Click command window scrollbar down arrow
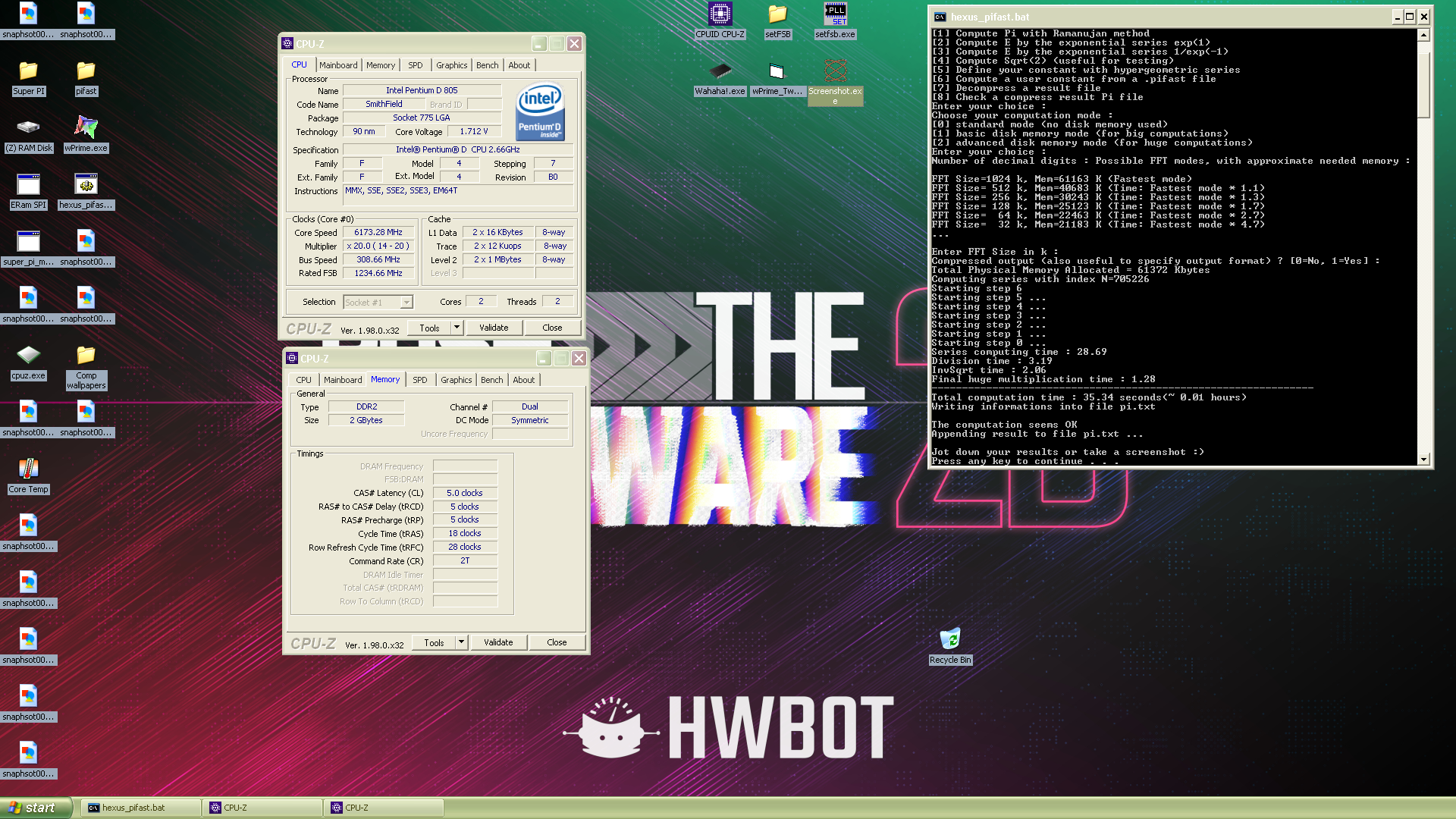 (1423, 459)
